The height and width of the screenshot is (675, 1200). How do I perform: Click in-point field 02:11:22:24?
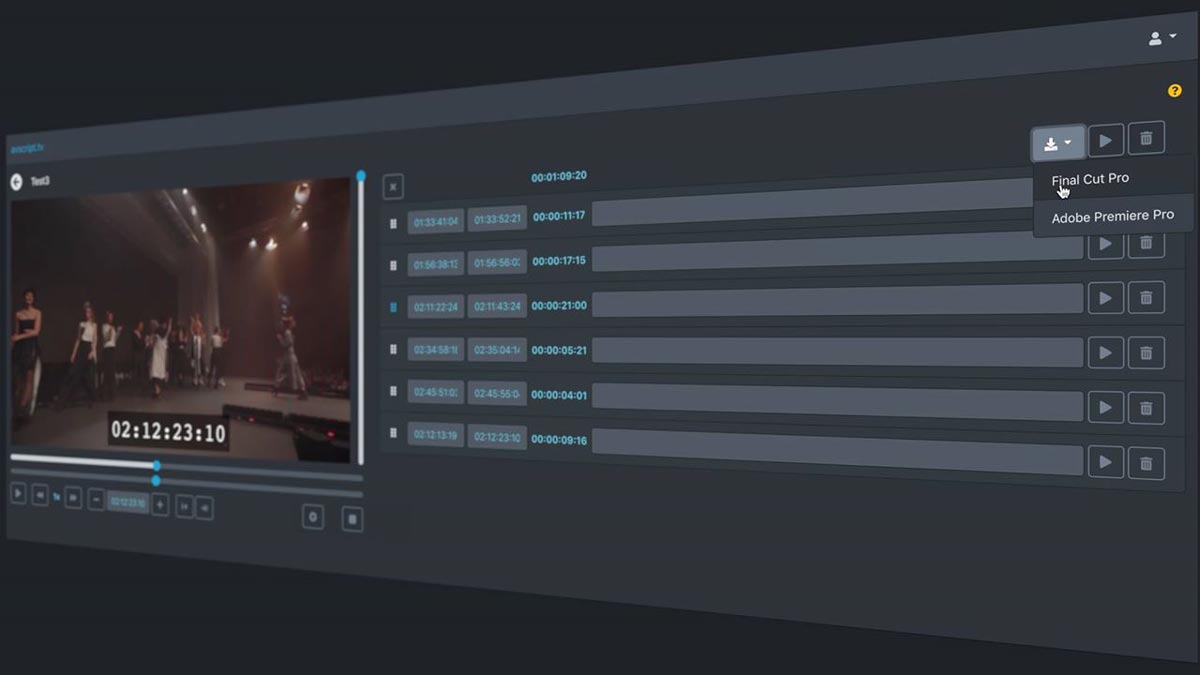(436, 307)
